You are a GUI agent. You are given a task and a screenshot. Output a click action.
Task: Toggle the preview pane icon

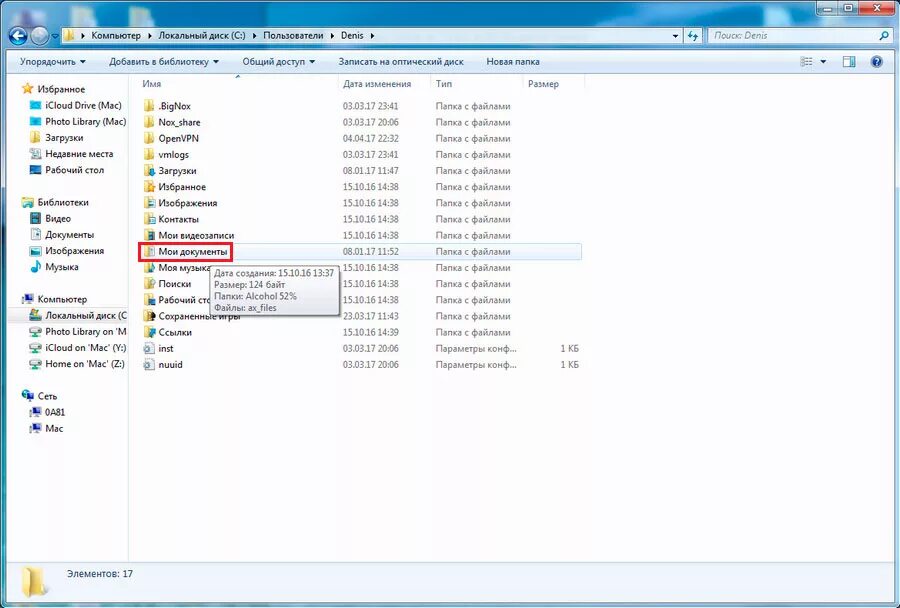(849, 61)
